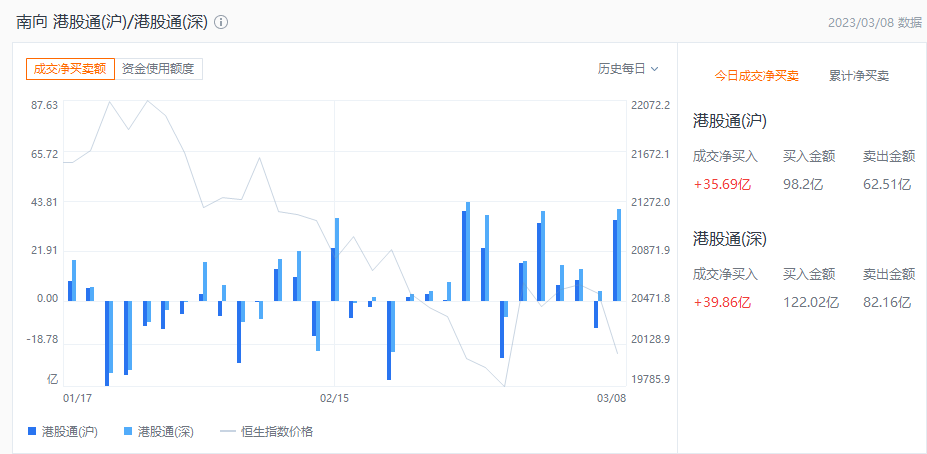Click the 恒生指数价格 legend line marker
Screen dimensions: 927x454
click(228, 432)
